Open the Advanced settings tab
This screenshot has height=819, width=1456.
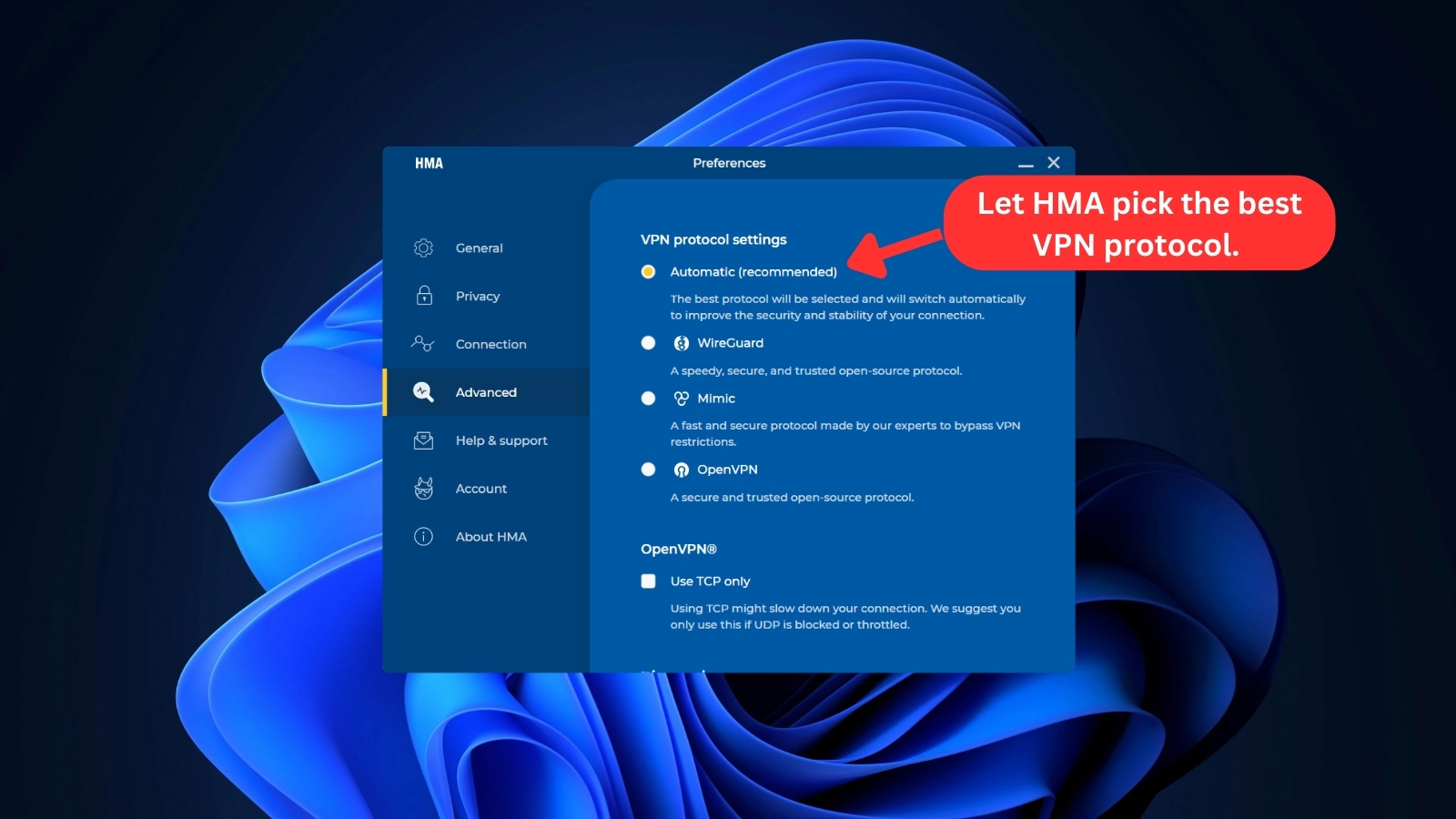point(486,392)
